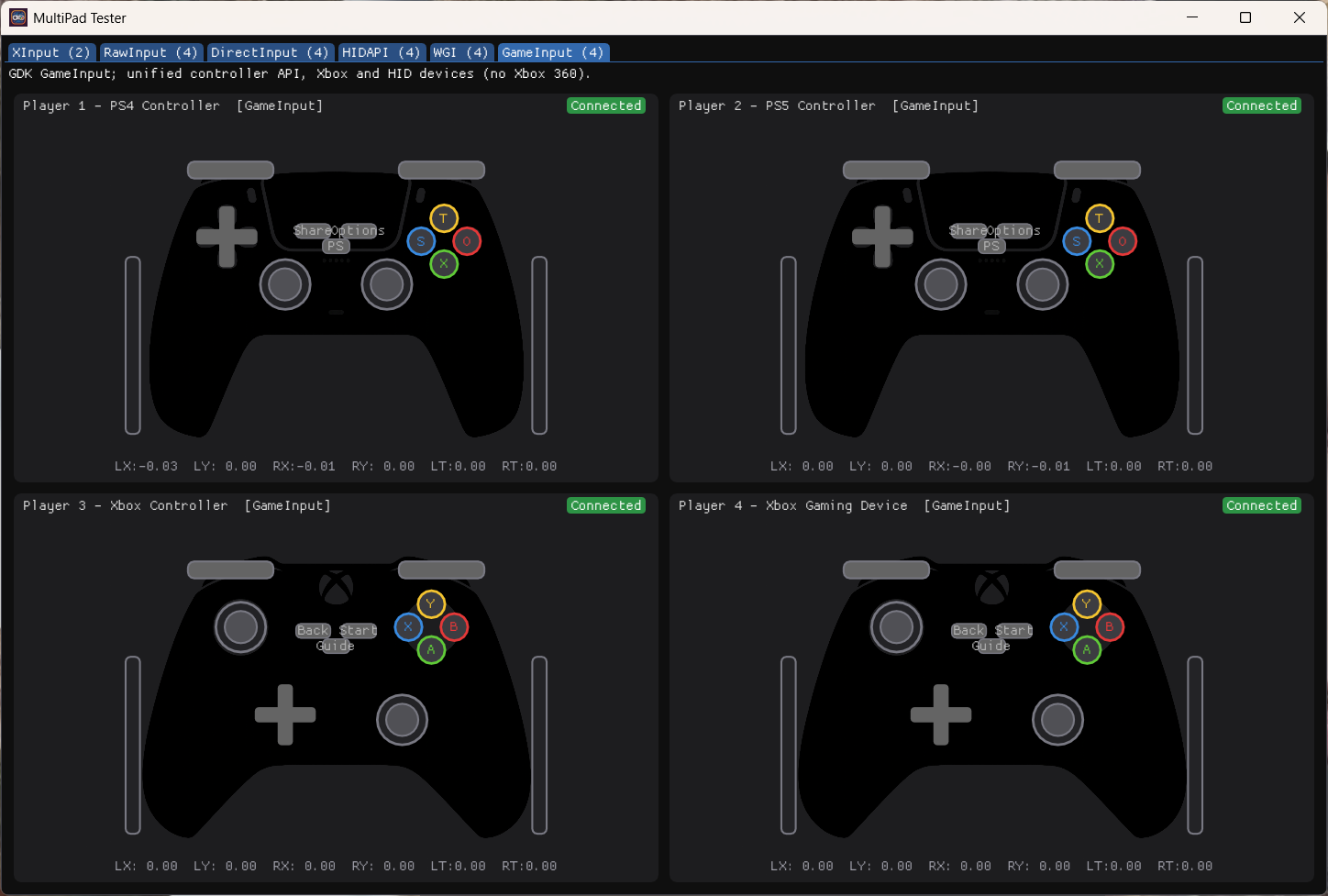The width and height of the screenshot is (1328, 896).
Task: Click Player 3 blue X button
Action: 408,626
